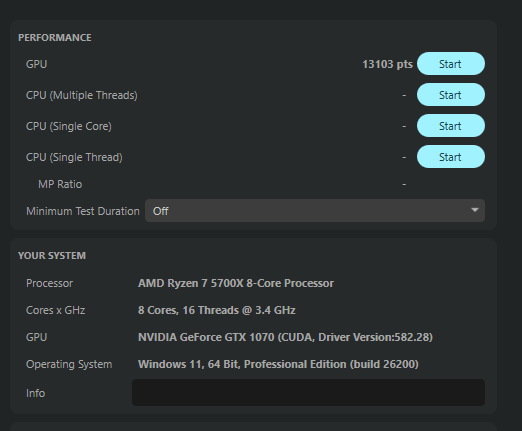The image size is (522, 431).
Task: Open the Minimum Test Duration dropdown
Action: [315, 211]
